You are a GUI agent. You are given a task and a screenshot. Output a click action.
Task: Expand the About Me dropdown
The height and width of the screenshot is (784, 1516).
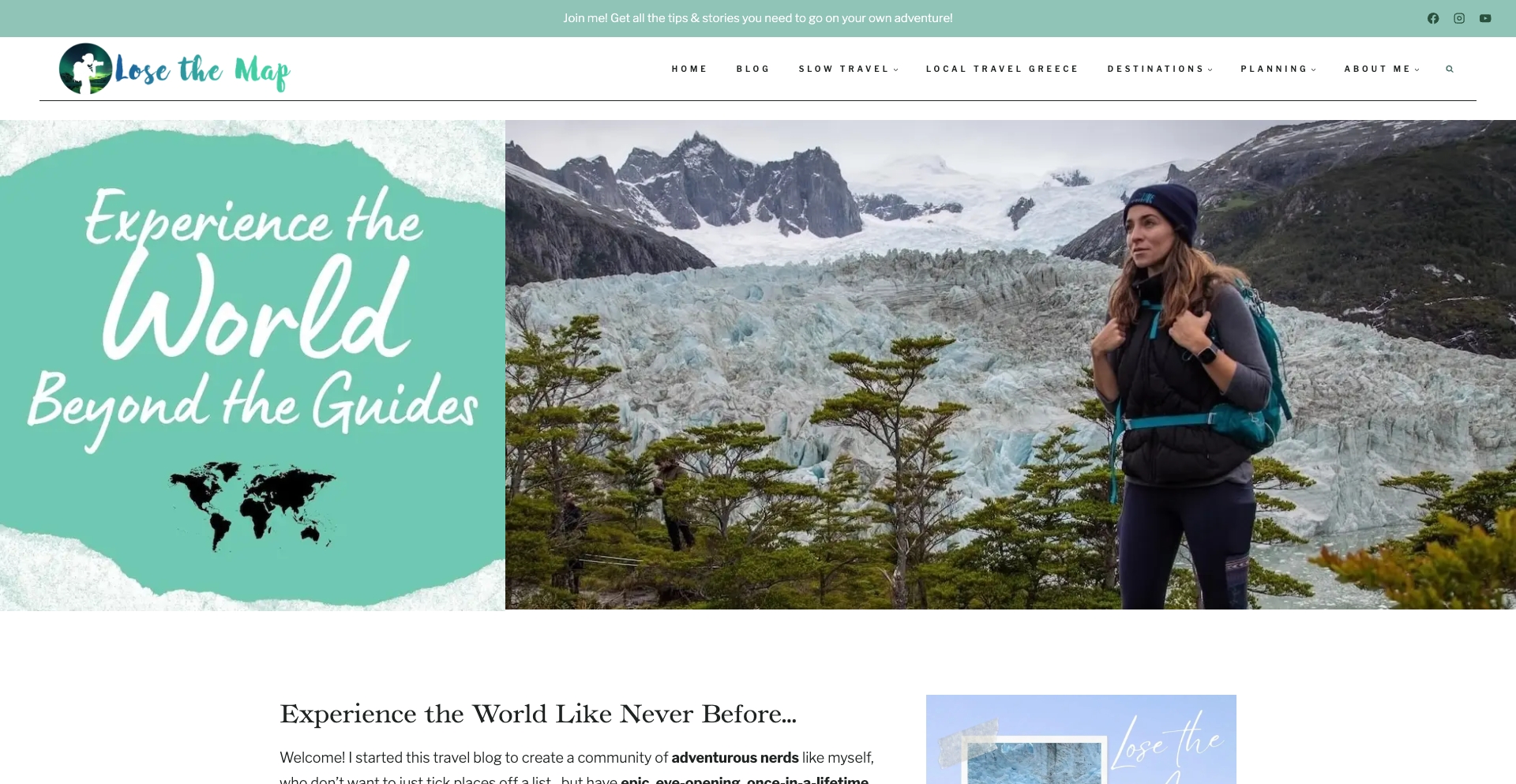tap(1382, 69)
